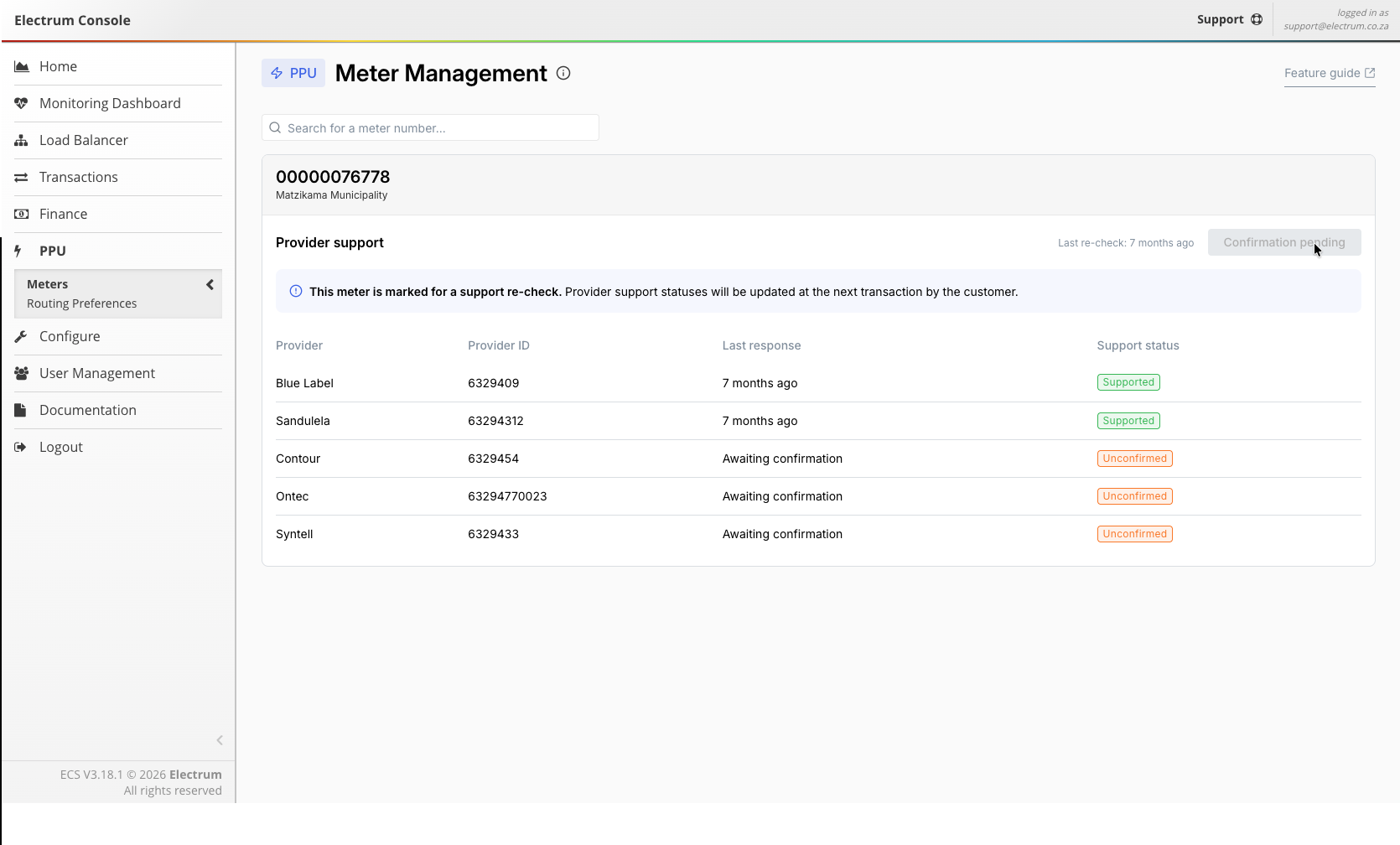Click the PPU badge next to title
Image resolution: width=1400 pixels, height=845 pixels.
293,73
